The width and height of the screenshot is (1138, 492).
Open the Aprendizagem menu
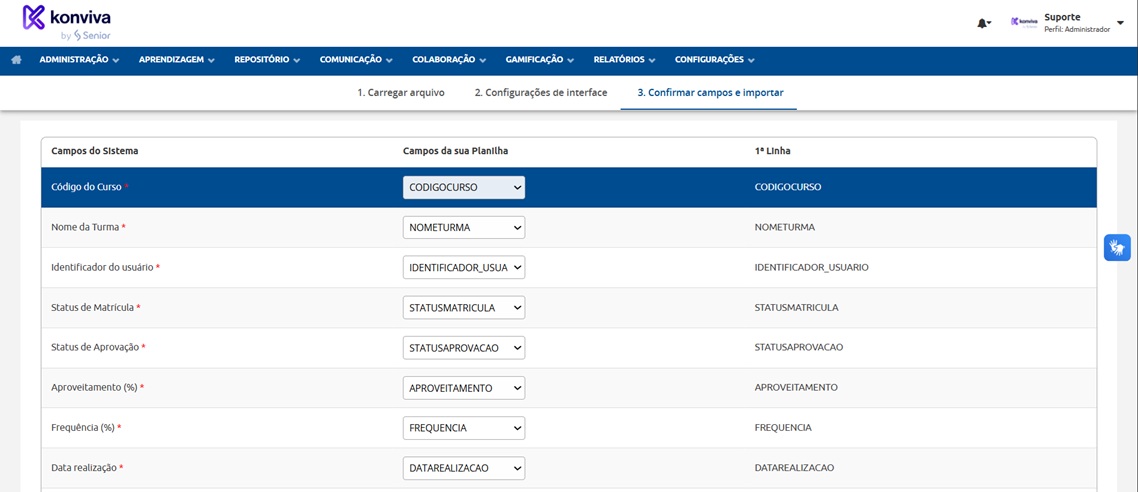pos(176,60)
